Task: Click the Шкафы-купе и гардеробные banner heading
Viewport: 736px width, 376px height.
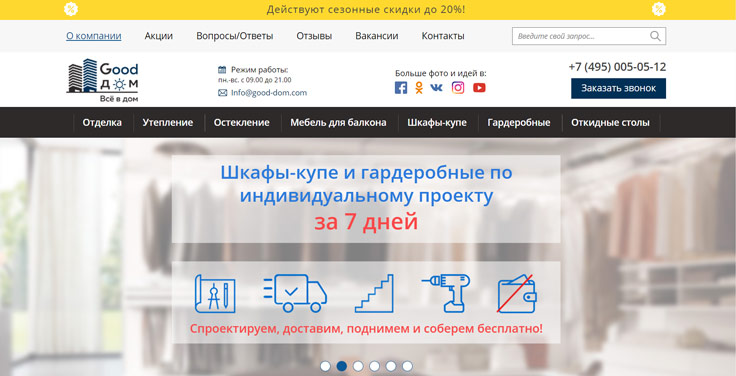Action: (366, 184)
